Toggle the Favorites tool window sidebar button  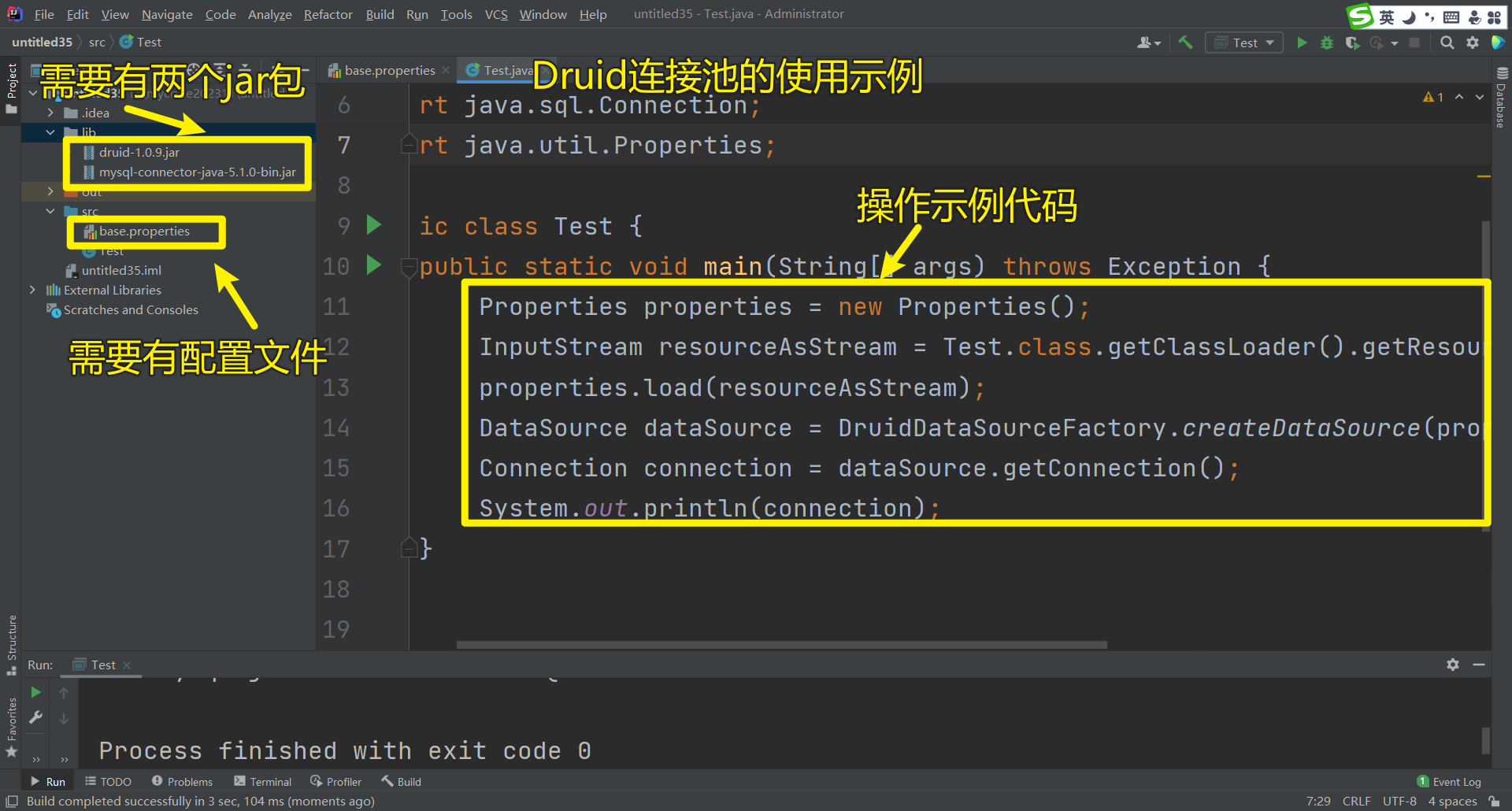pyautogui.click(x=11, y=728)
